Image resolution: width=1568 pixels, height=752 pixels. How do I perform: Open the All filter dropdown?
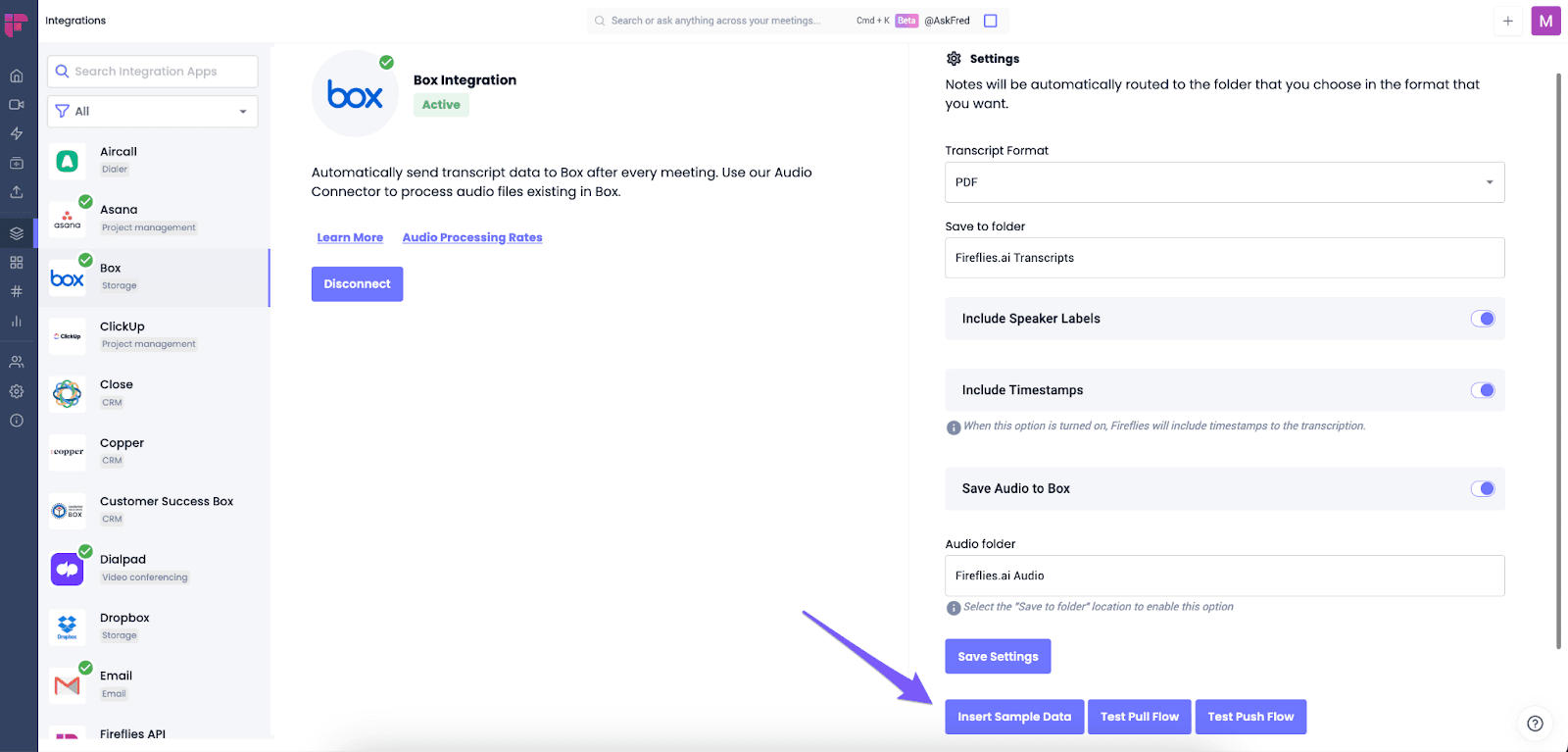[153, 111]
